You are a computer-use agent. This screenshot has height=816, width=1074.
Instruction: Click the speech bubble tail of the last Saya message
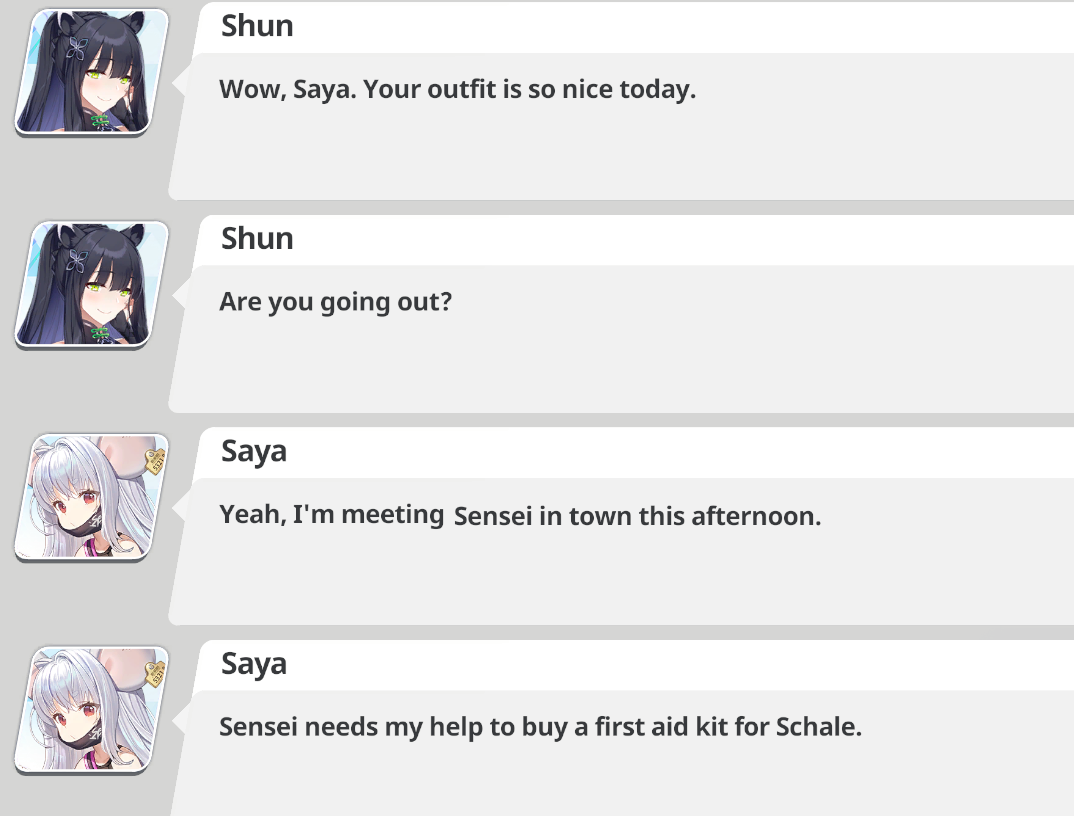click(180, 722)
